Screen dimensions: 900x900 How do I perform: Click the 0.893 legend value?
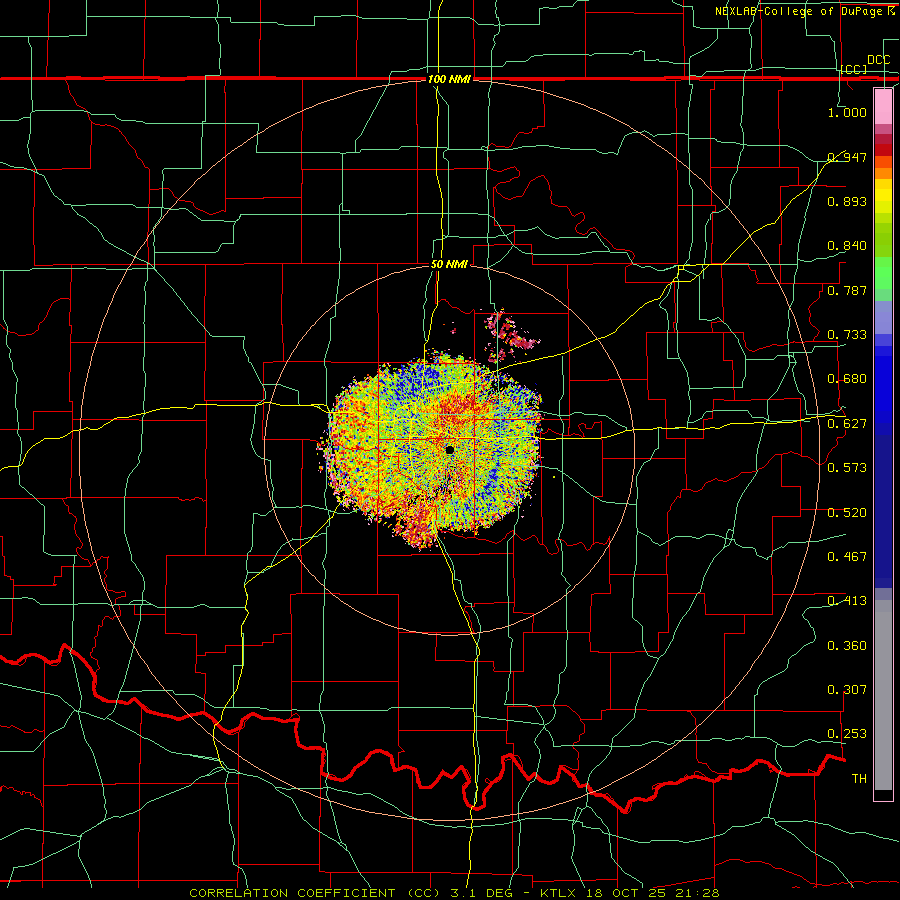coord(847,201)
